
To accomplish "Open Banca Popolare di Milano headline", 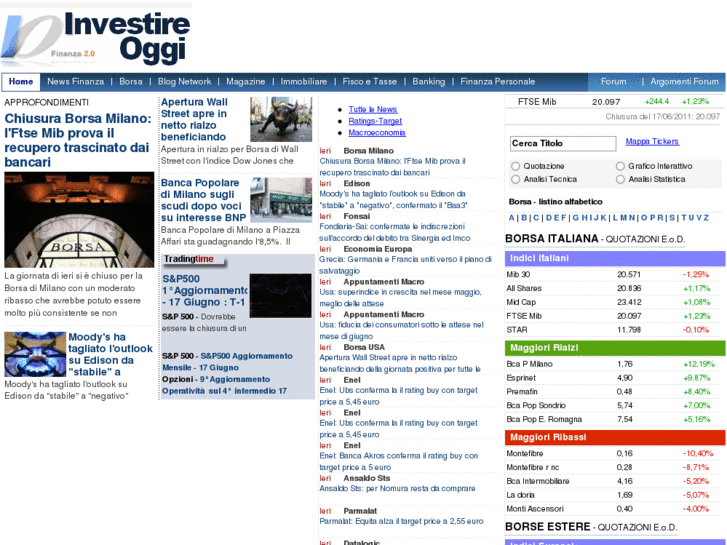I will click(x=203, y=200).
